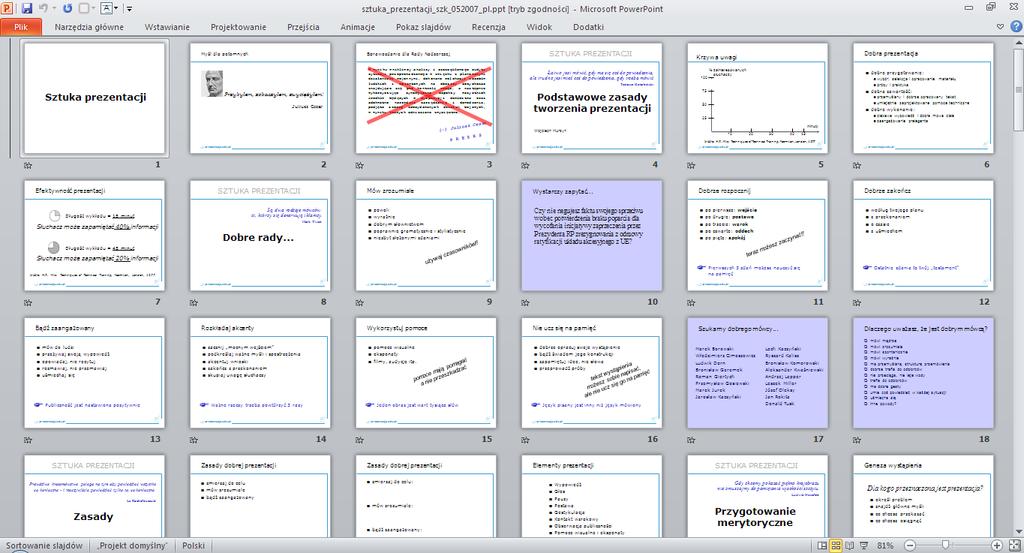Click the transition star icon under slide 1
Image resolution: width=1024 pixels, height=553 pixels.
27,165
